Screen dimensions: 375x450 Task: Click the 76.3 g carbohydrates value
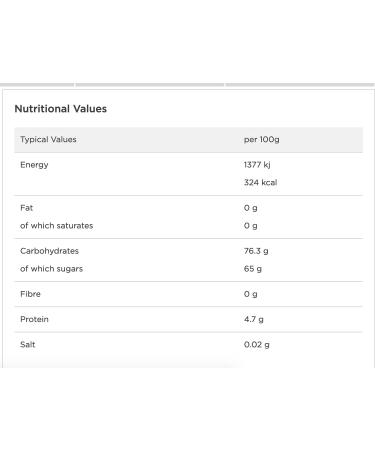click(x=256, y=251)
